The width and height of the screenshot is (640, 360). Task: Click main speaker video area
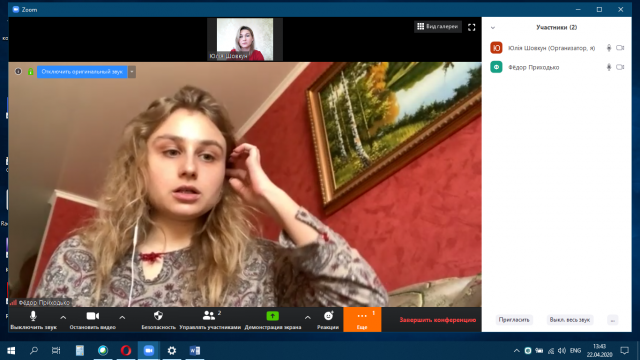coord(245,184)
